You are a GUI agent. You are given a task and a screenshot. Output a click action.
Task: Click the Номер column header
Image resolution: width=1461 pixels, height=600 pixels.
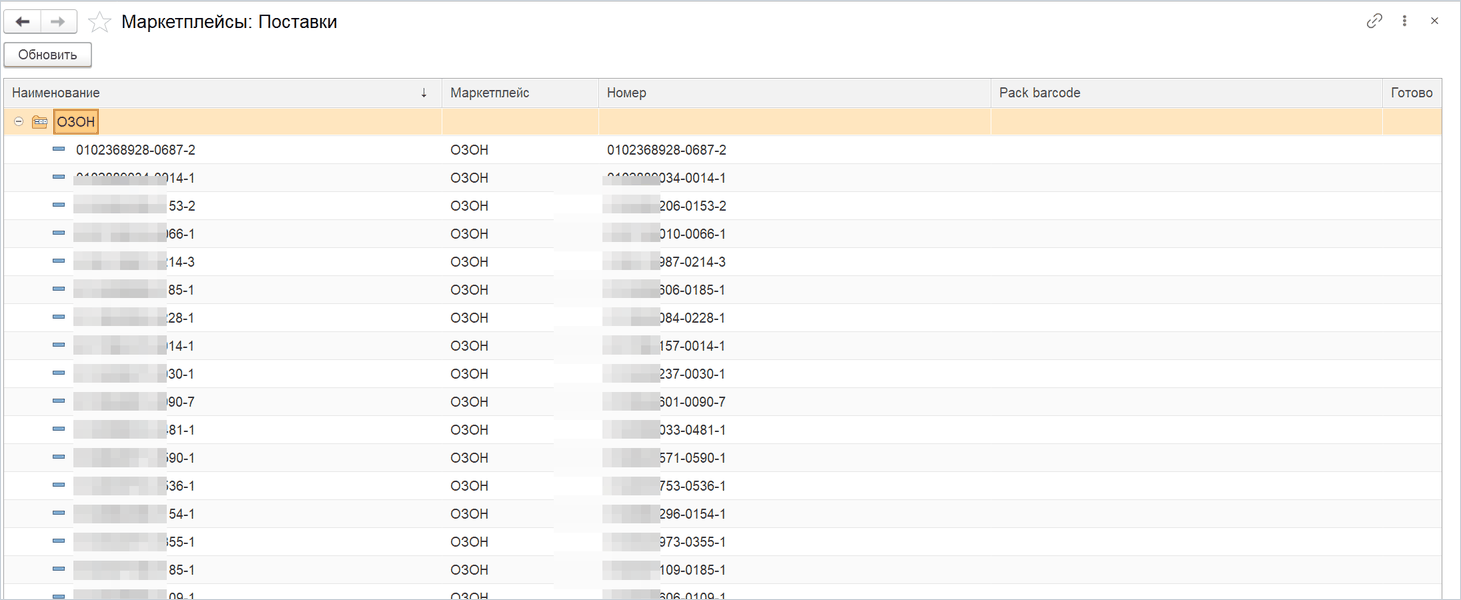click(794, 93)
